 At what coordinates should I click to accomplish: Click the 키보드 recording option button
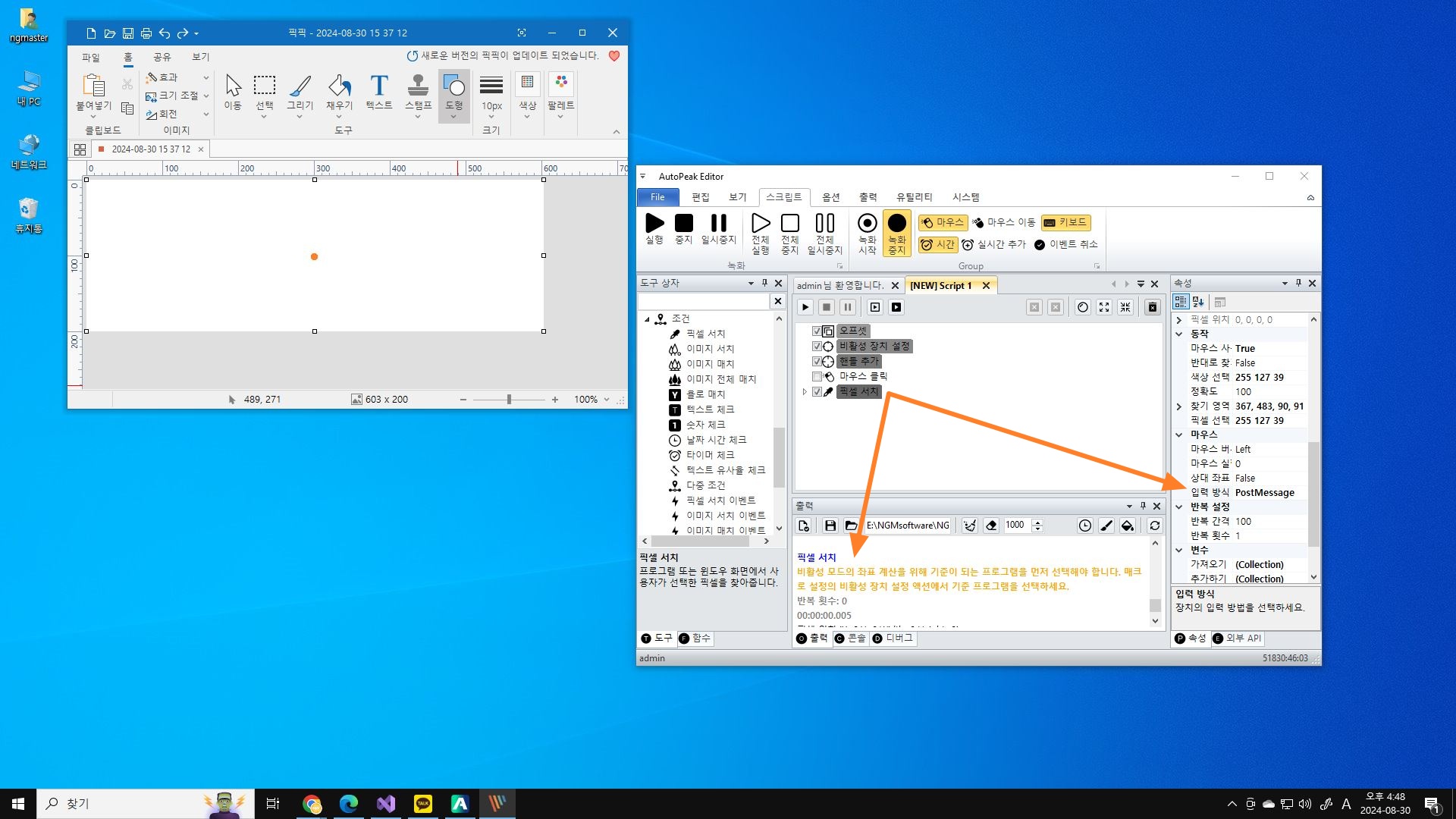coord(1065,222)
